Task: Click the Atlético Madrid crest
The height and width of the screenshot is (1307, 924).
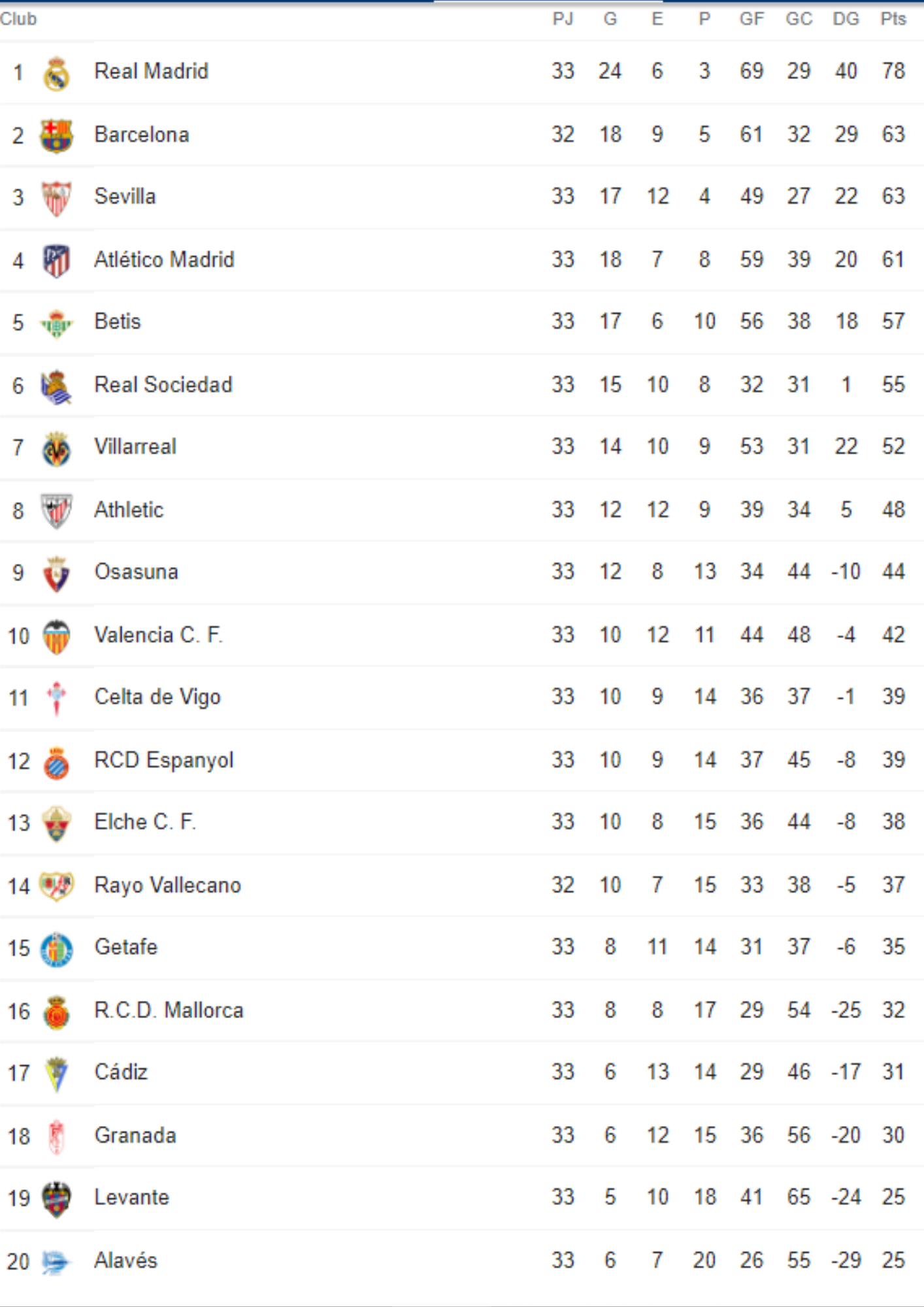Action: pyautogui.click(x=57, y=261)
